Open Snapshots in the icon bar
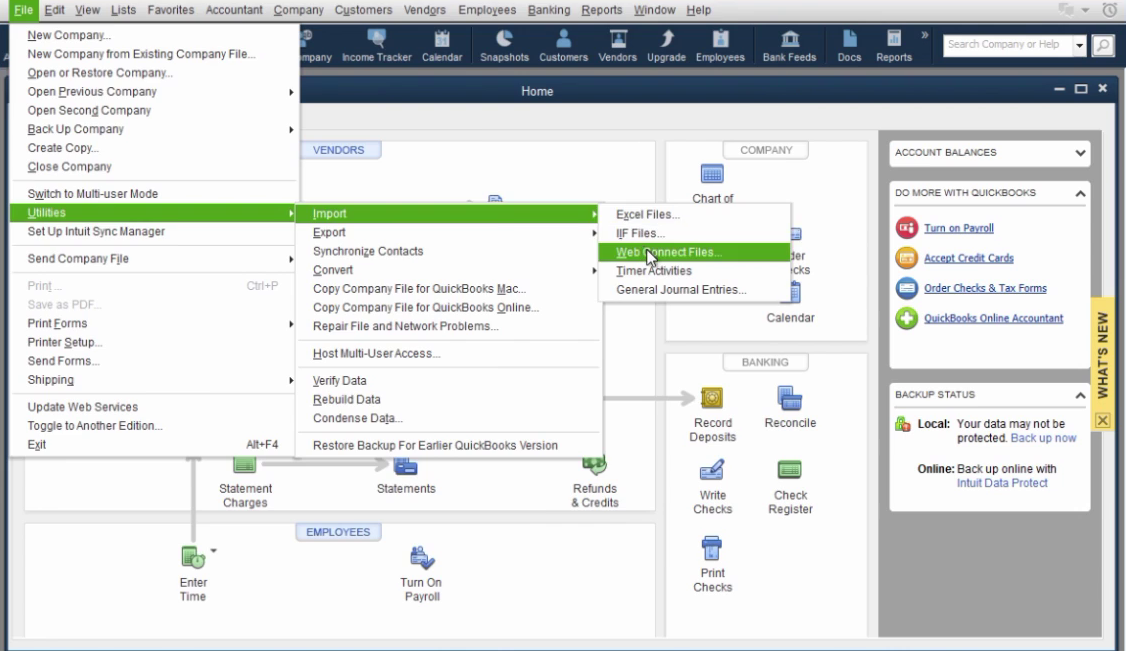Screen dimensions: 1126x651 pos(504,46)
